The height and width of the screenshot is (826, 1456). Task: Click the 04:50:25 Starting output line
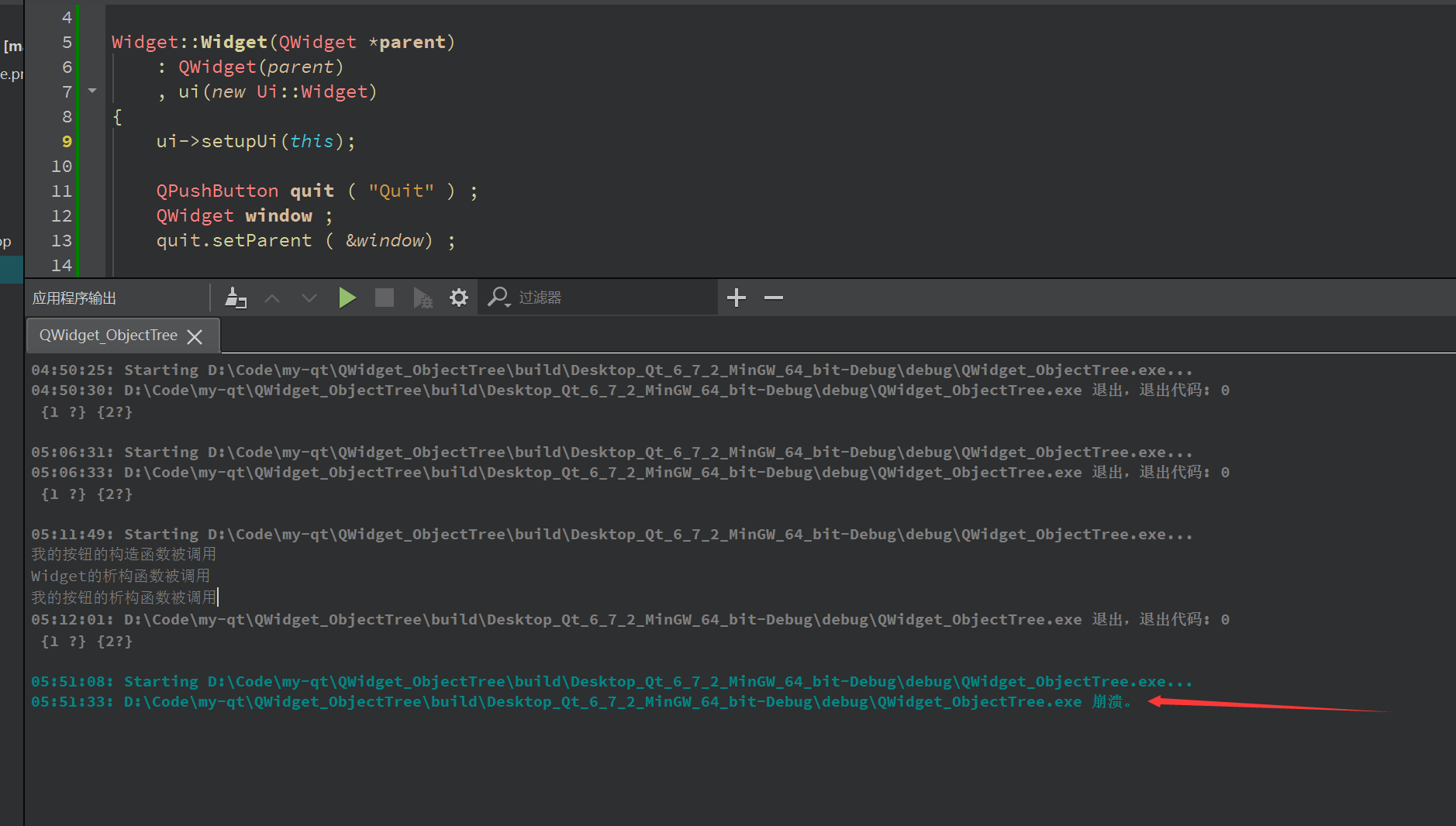(612, 370)
